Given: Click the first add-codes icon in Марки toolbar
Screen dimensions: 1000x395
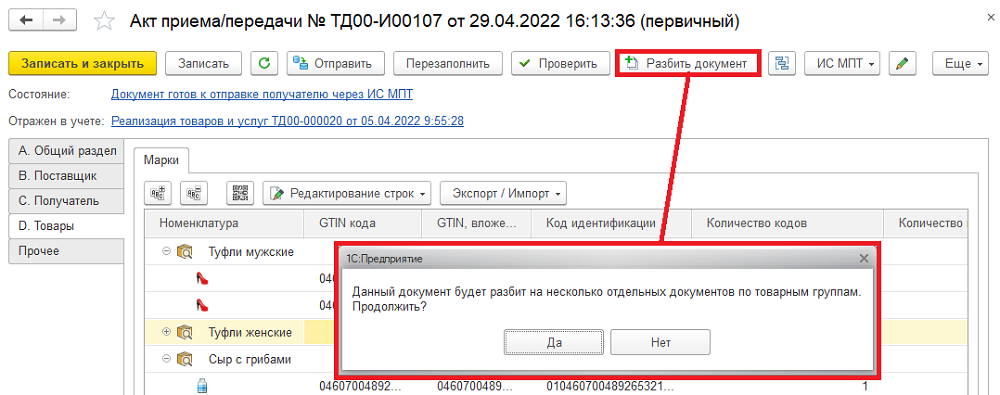Looking at the screenshot, I should pyautogui.click(x=158, y=193).
